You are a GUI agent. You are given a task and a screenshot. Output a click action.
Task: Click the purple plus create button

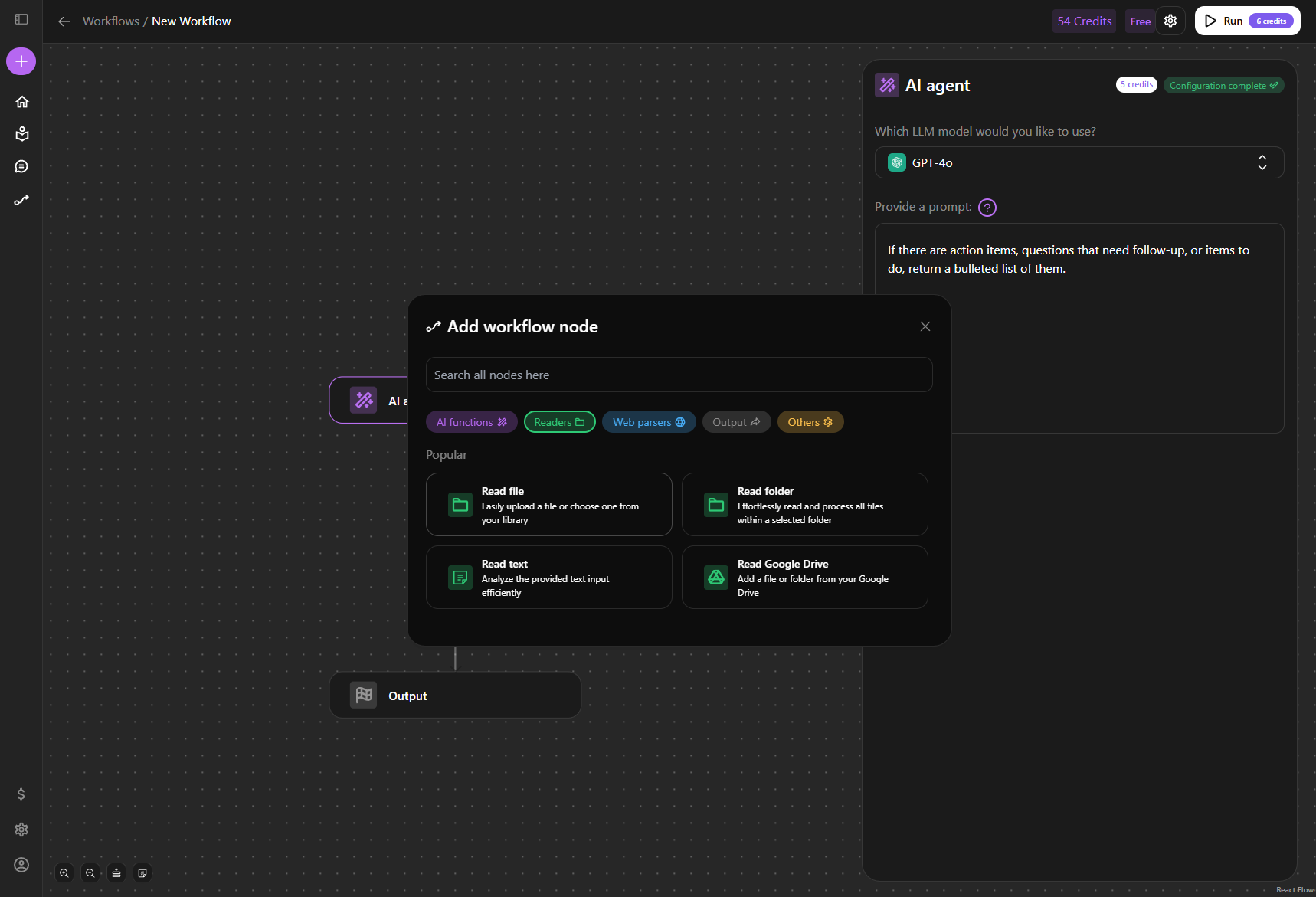click(x=21, y=61)
